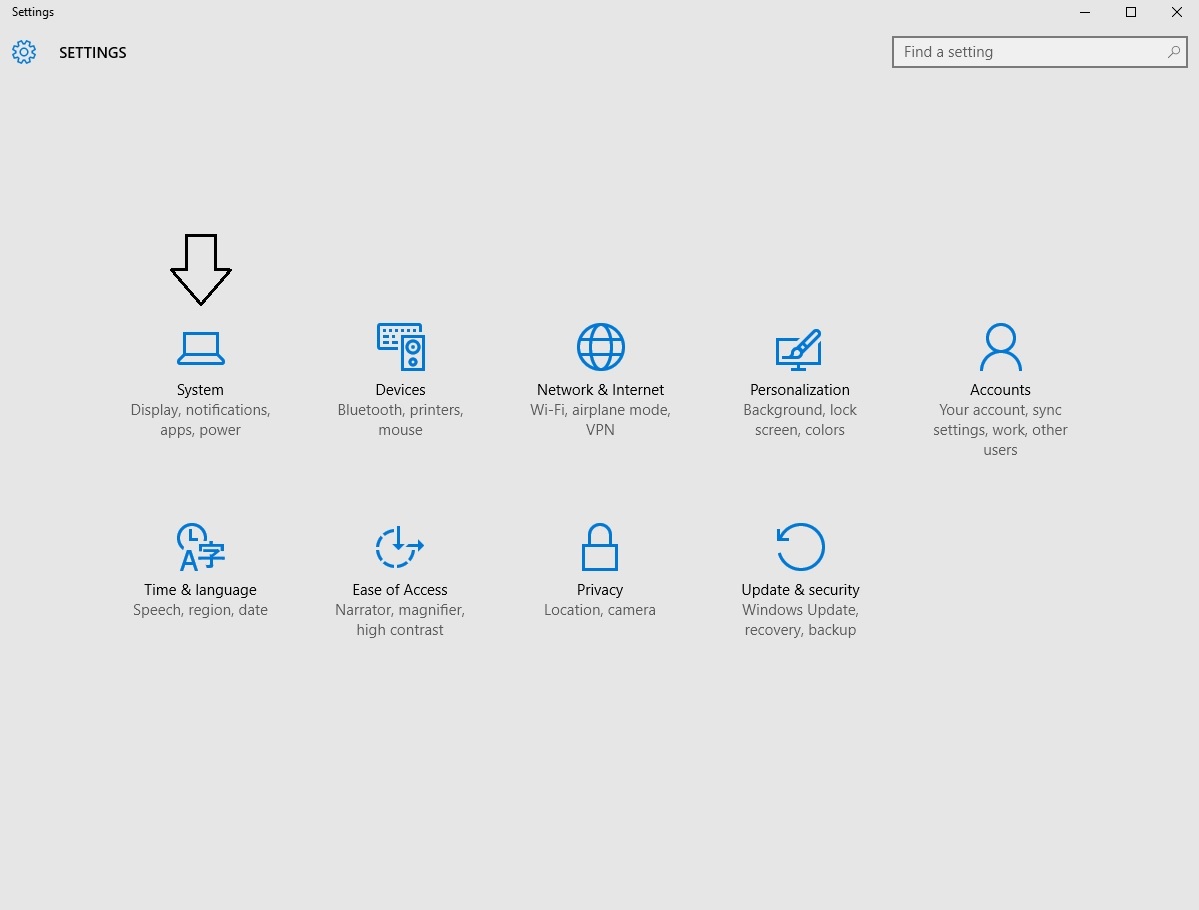1199x910 pixels.
Task: Open the Network & Internet globe icon
Action: coord(600,346)
